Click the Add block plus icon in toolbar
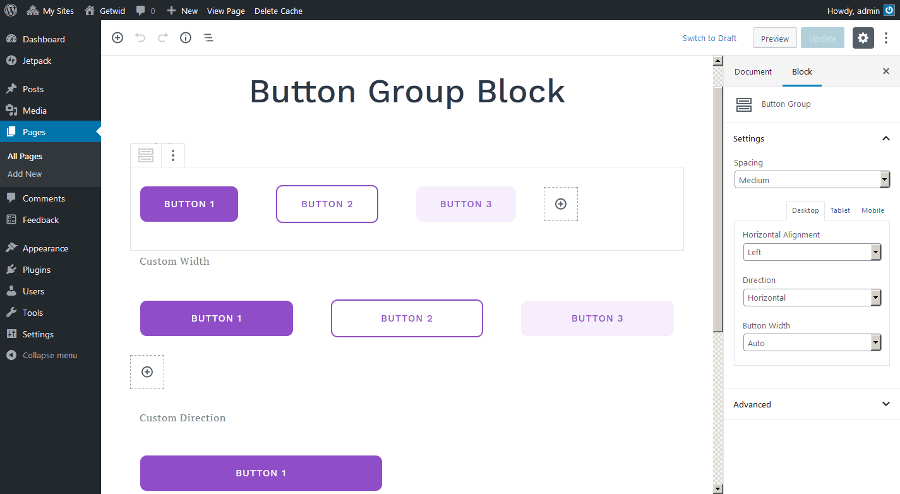This screenshot has width=900, height=494. (x=117, y=38)
